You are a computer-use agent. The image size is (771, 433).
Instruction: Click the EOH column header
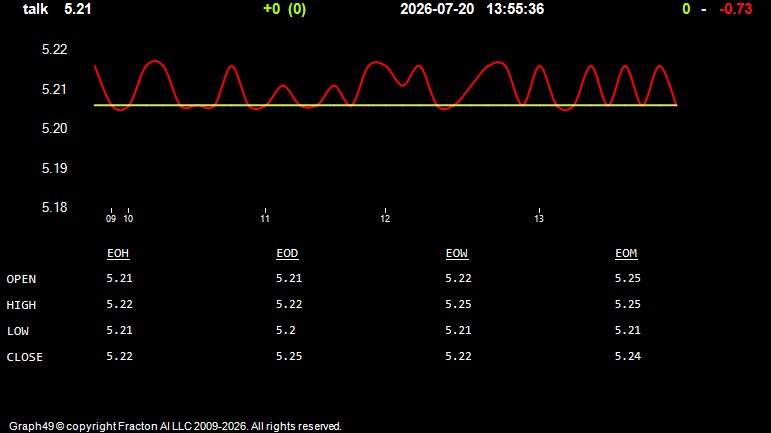118,253
